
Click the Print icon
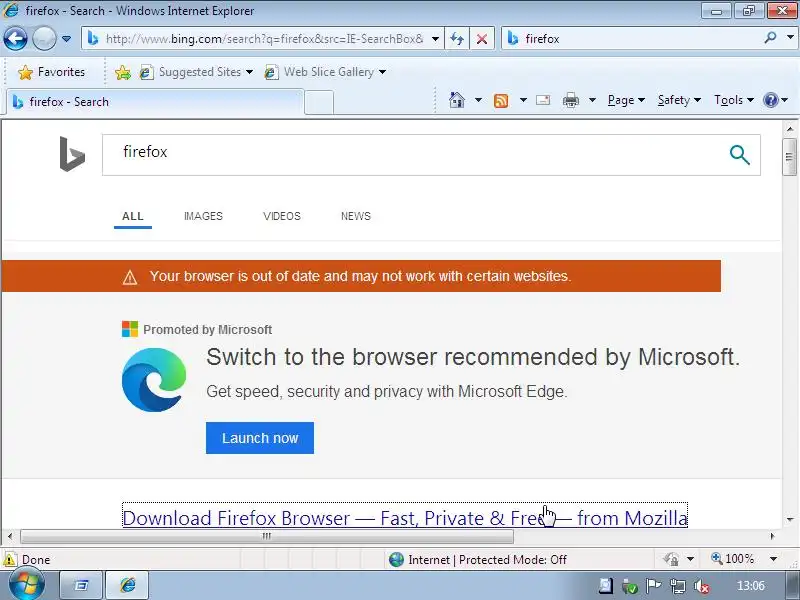click(570, 100)
